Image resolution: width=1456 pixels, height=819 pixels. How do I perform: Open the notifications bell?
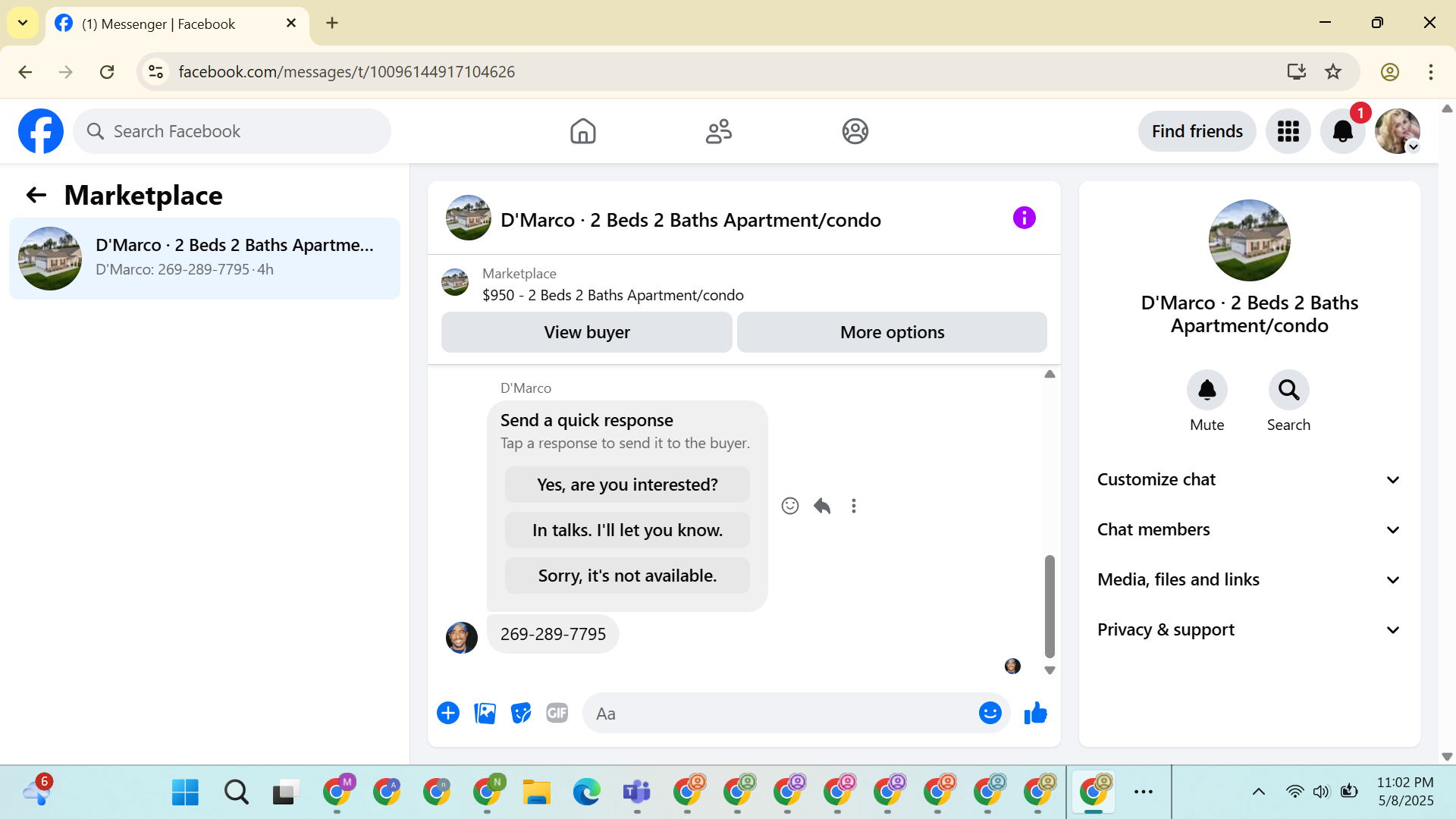pos(1342,131)
